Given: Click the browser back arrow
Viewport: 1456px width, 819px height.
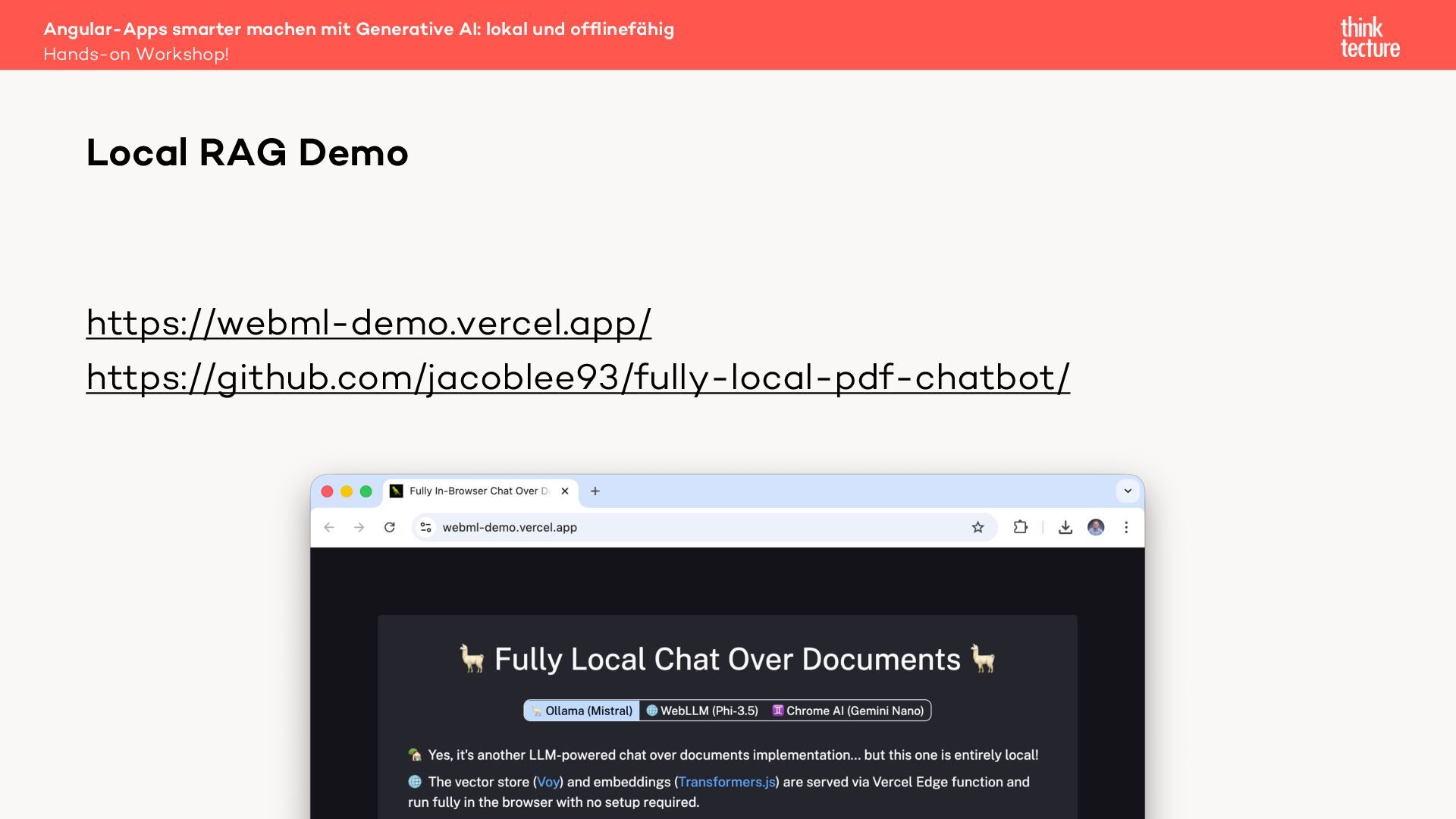Looking at the screenshot, I should pyautogui.click(x=329, y=527).
